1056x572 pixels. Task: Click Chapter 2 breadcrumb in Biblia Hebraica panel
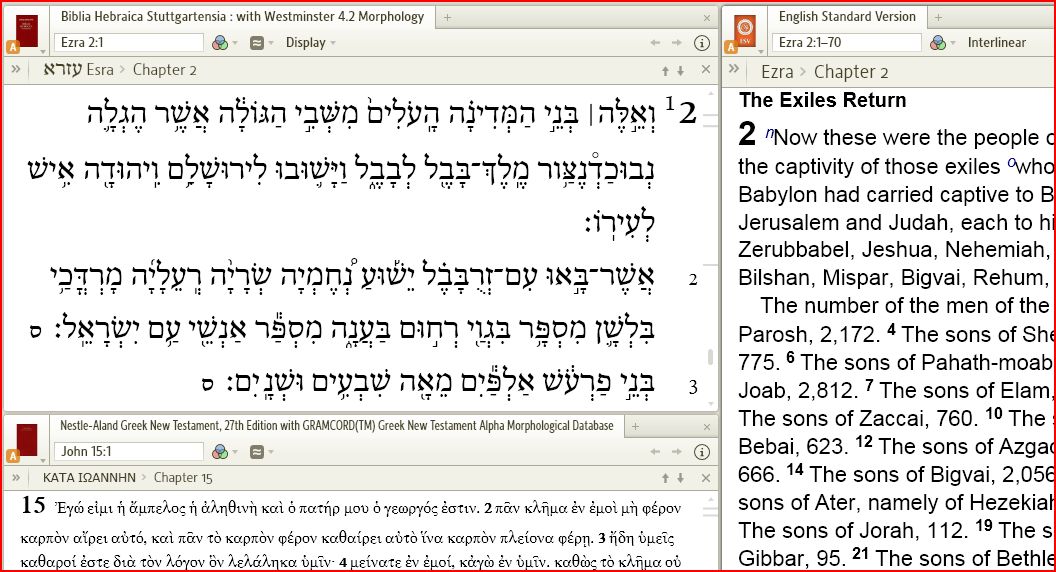[x=165, y=70]
